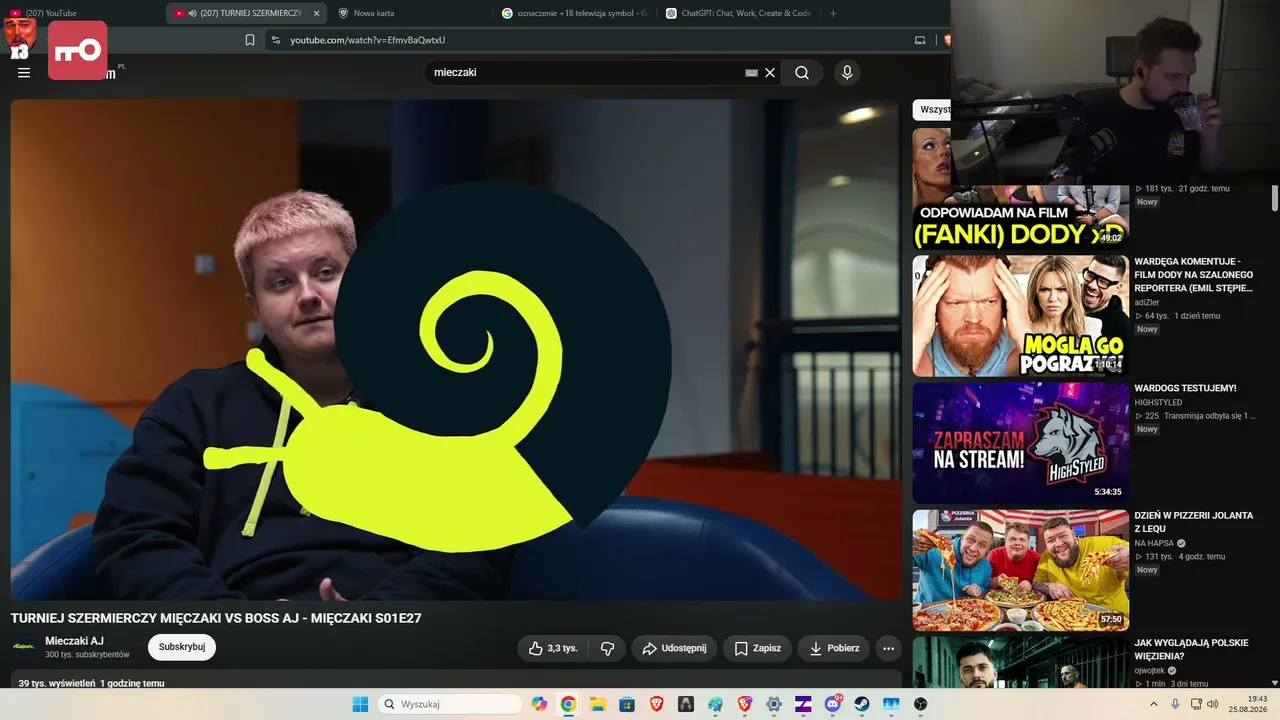This screenshot has height=720, width=1280.
Task: Click the magnifier search button on YouTube
Action: [802, 72]
